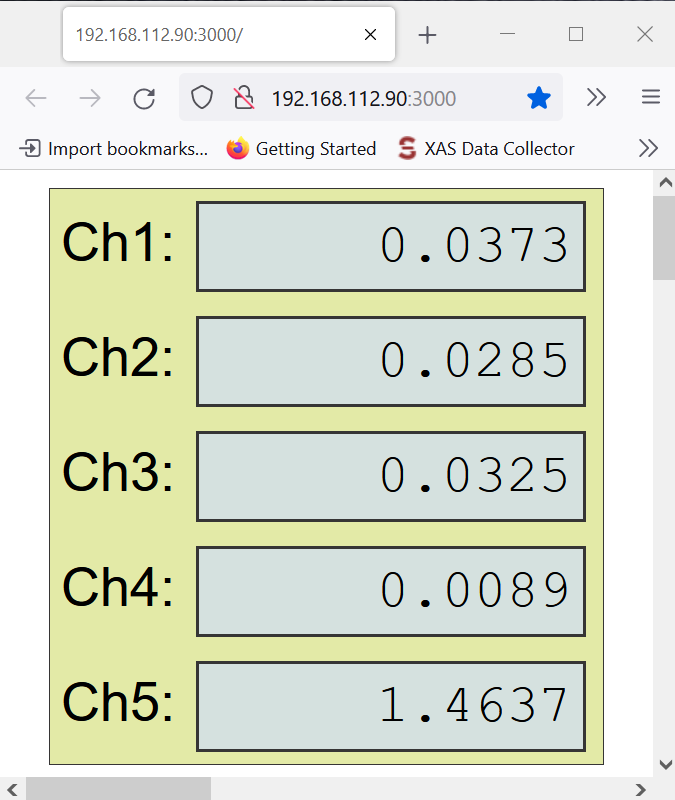Click the Ch5 value field 1.4637
The width and height of the screenshot is (675, 800).
(x=391, y=707)
